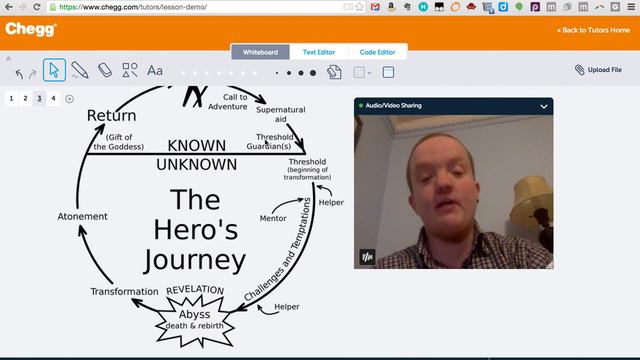Choose the largest stroke size dot
640x360 pixels.
[x=313, y=73]
